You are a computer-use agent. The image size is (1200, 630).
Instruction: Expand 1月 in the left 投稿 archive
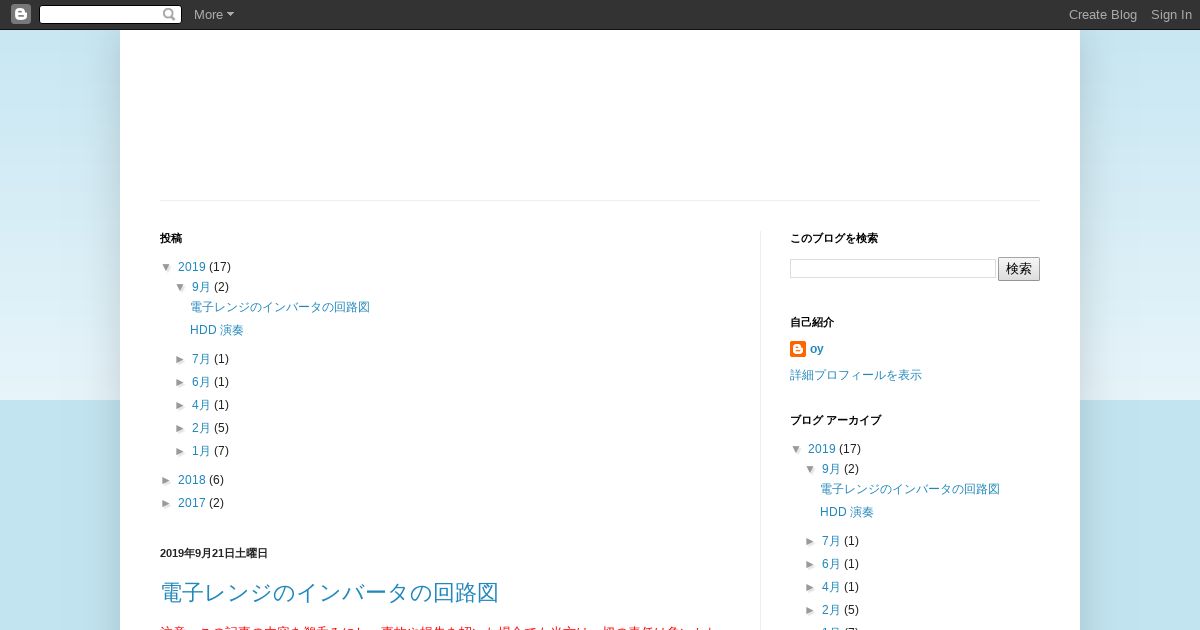[181, 452]
